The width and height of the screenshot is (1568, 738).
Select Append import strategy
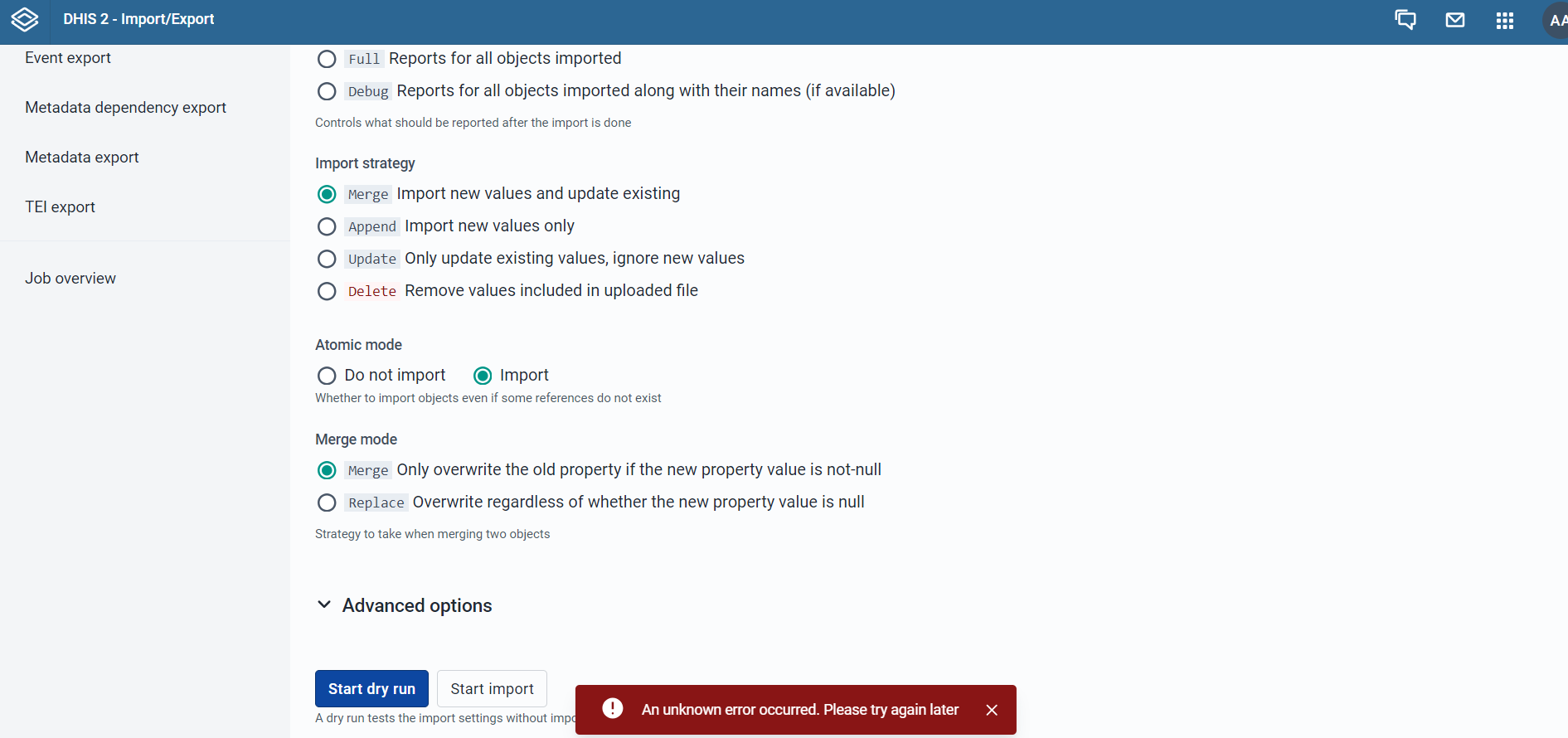coord(327,226)
